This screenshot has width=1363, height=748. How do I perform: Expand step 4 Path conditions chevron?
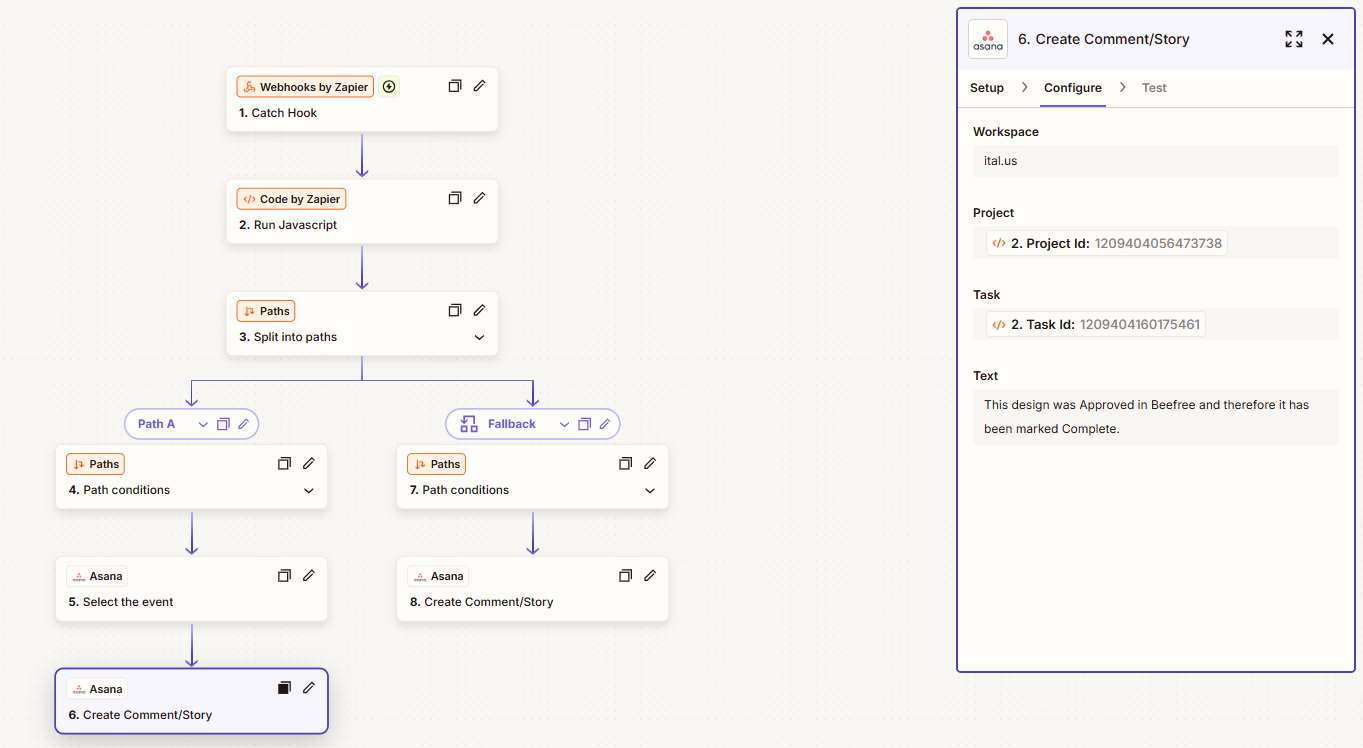click(x=309, y=490)
